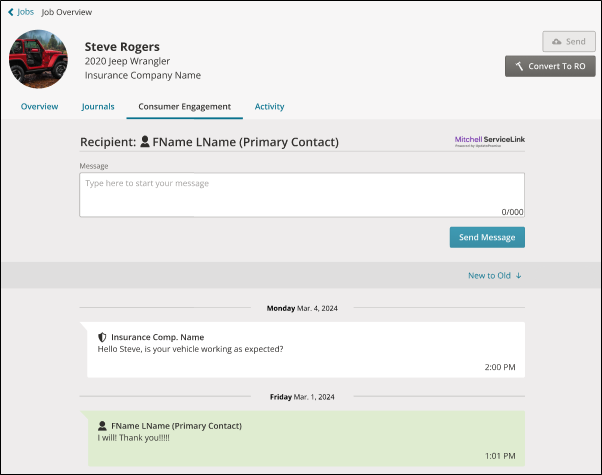Go to the Activity tab
This screenshot has height=475, width=602.
tap(270, 106)
